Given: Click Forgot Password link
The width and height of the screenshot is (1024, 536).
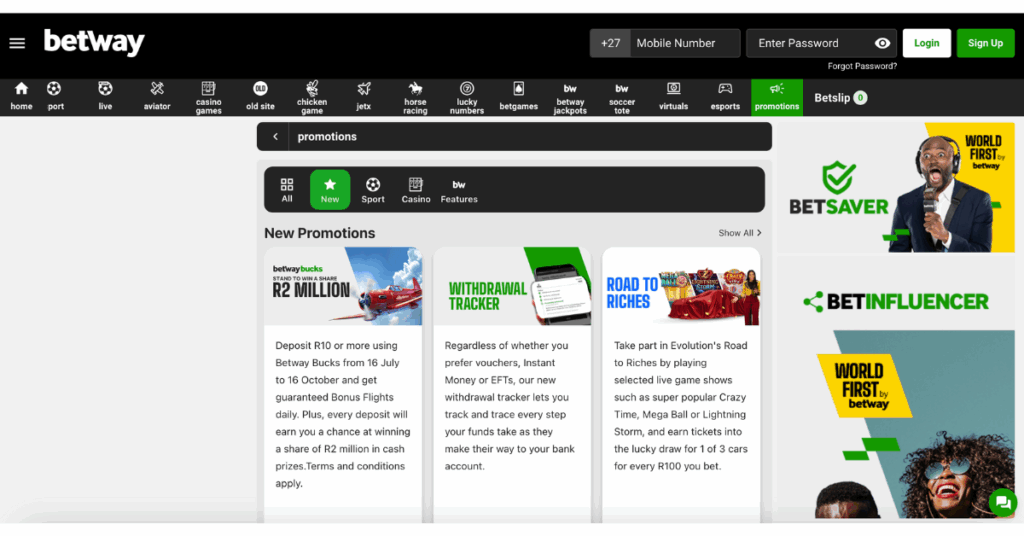Looking at the screenshot, I should coord(862,66).
